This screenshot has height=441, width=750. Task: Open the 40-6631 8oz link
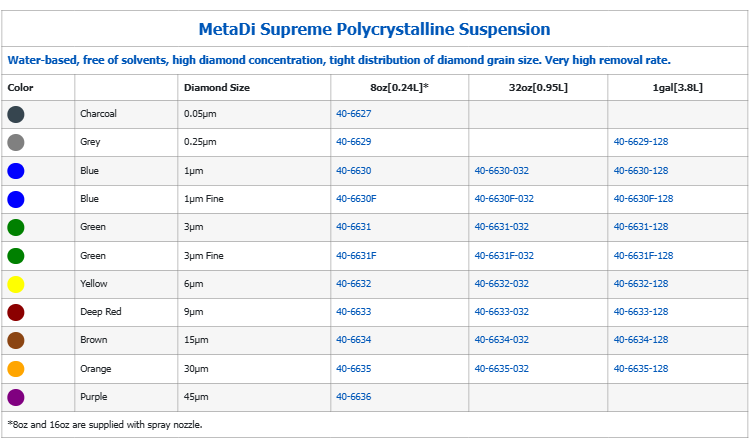(x=353, y=227)
